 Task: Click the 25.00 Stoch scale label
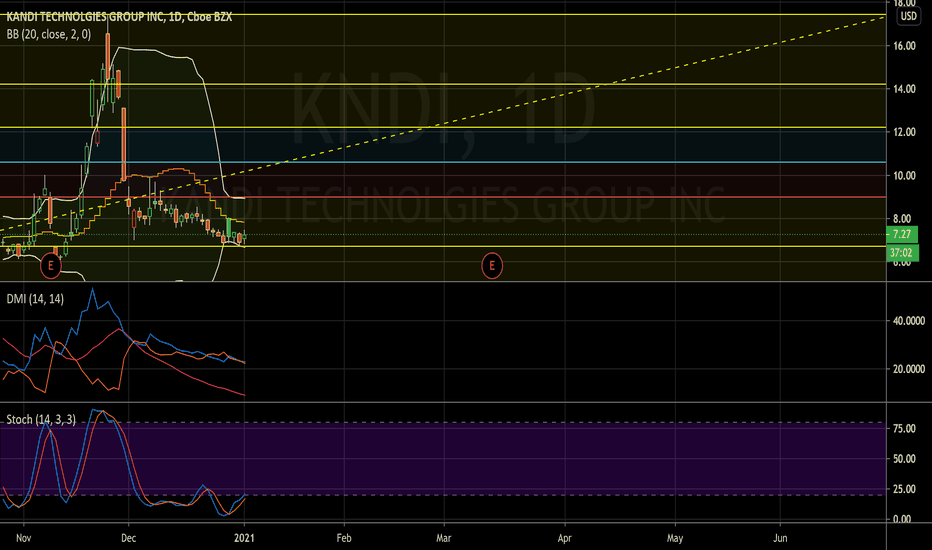coord(904,489)
